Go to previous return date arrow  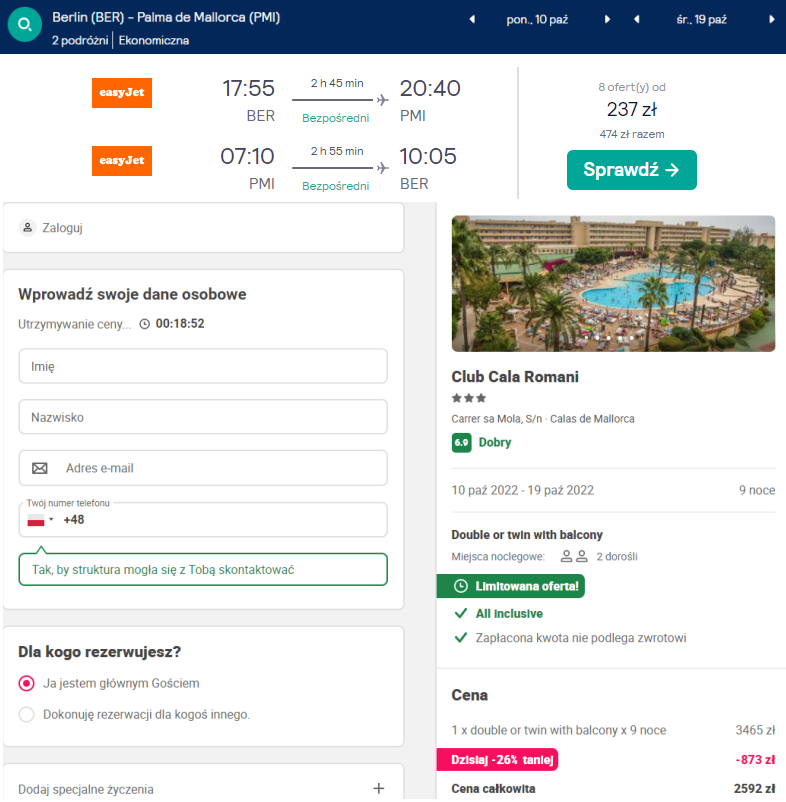pos(637,20)
